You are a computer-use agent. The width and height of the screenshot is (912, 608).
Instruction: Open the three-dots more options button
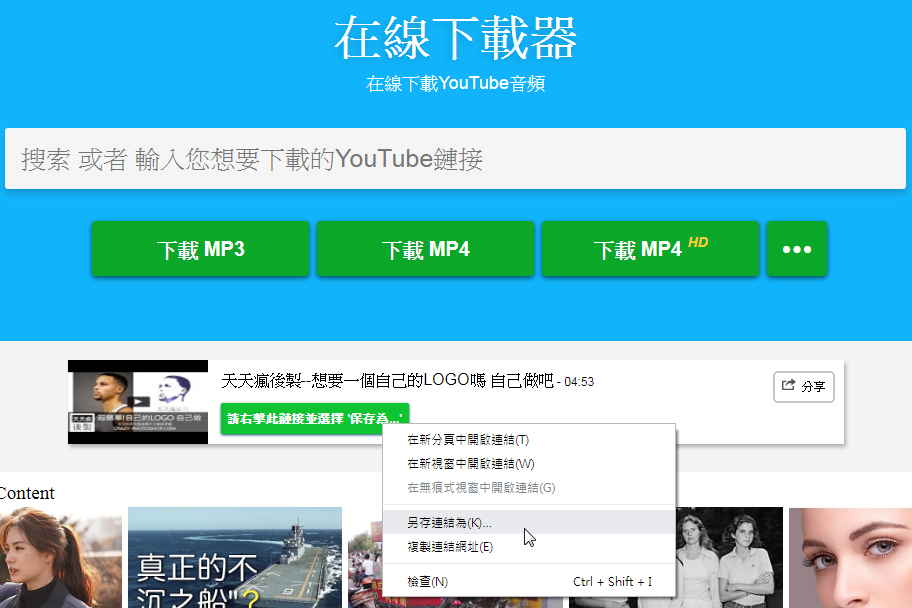[797, 249]
